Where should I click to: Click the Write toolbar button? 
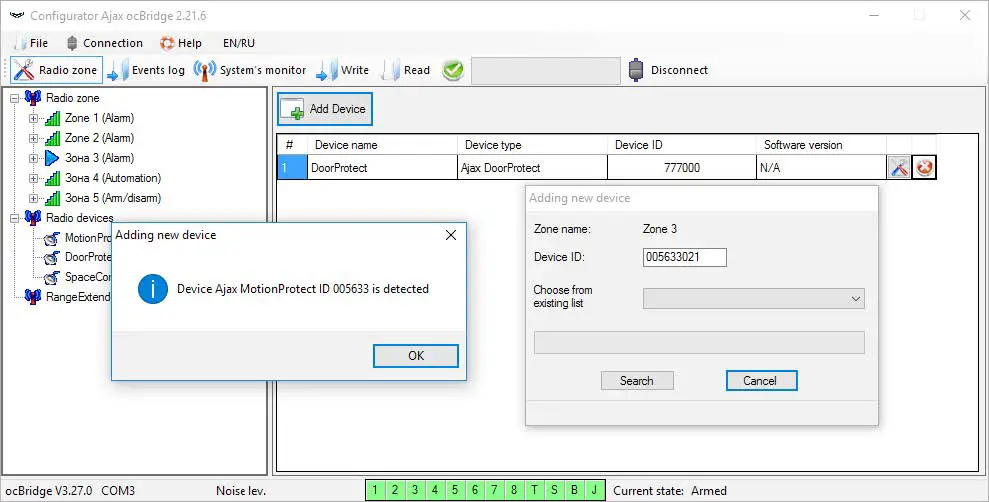(342, 70)
